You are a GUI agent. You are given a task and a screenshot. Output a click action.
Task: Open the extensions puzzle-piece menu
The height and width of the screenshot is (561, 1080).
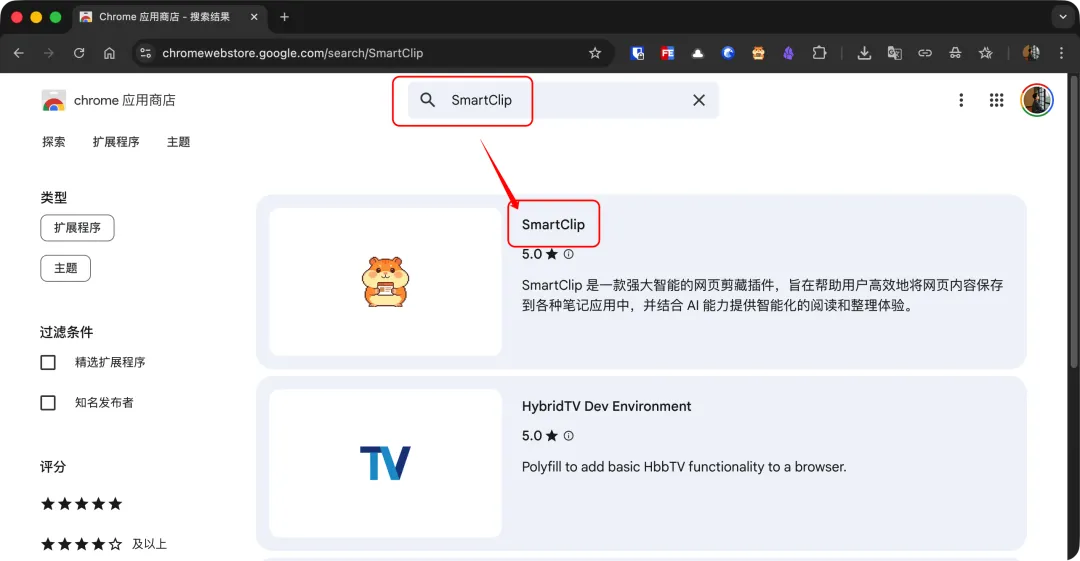pos(819,53)
